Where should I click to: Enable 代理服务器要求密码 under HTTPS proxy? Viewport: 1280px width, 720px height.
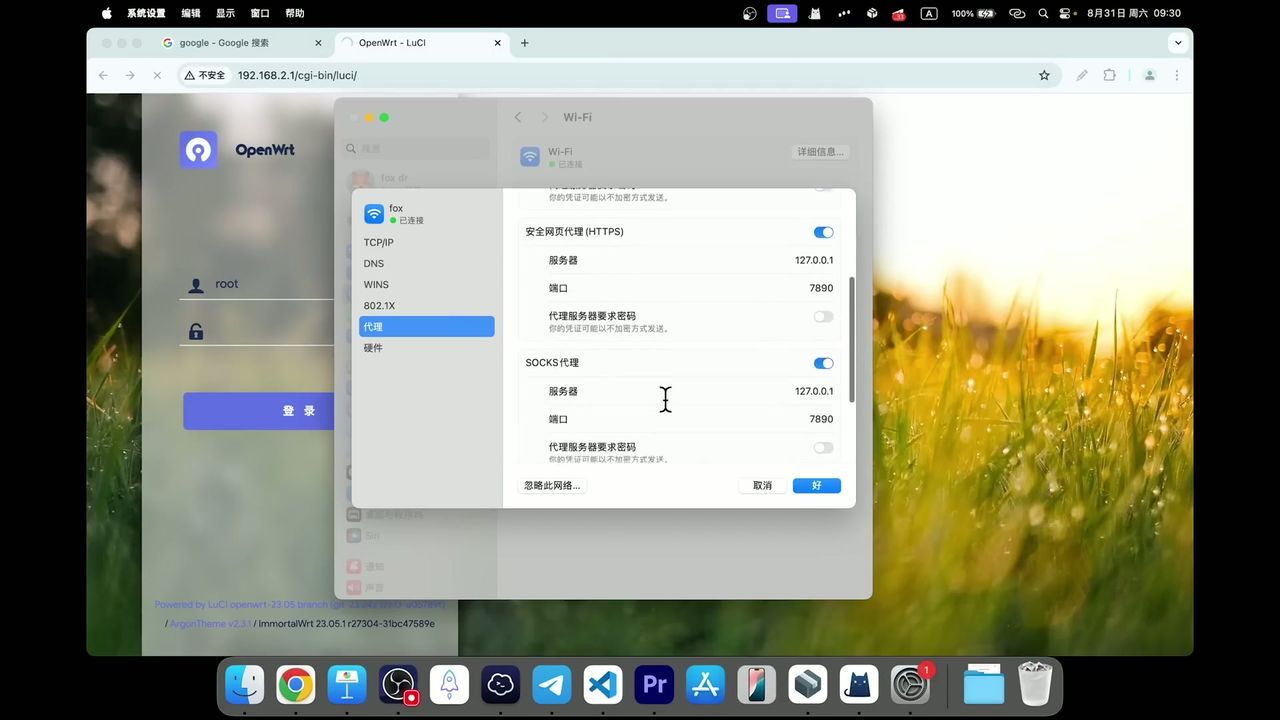823,316
